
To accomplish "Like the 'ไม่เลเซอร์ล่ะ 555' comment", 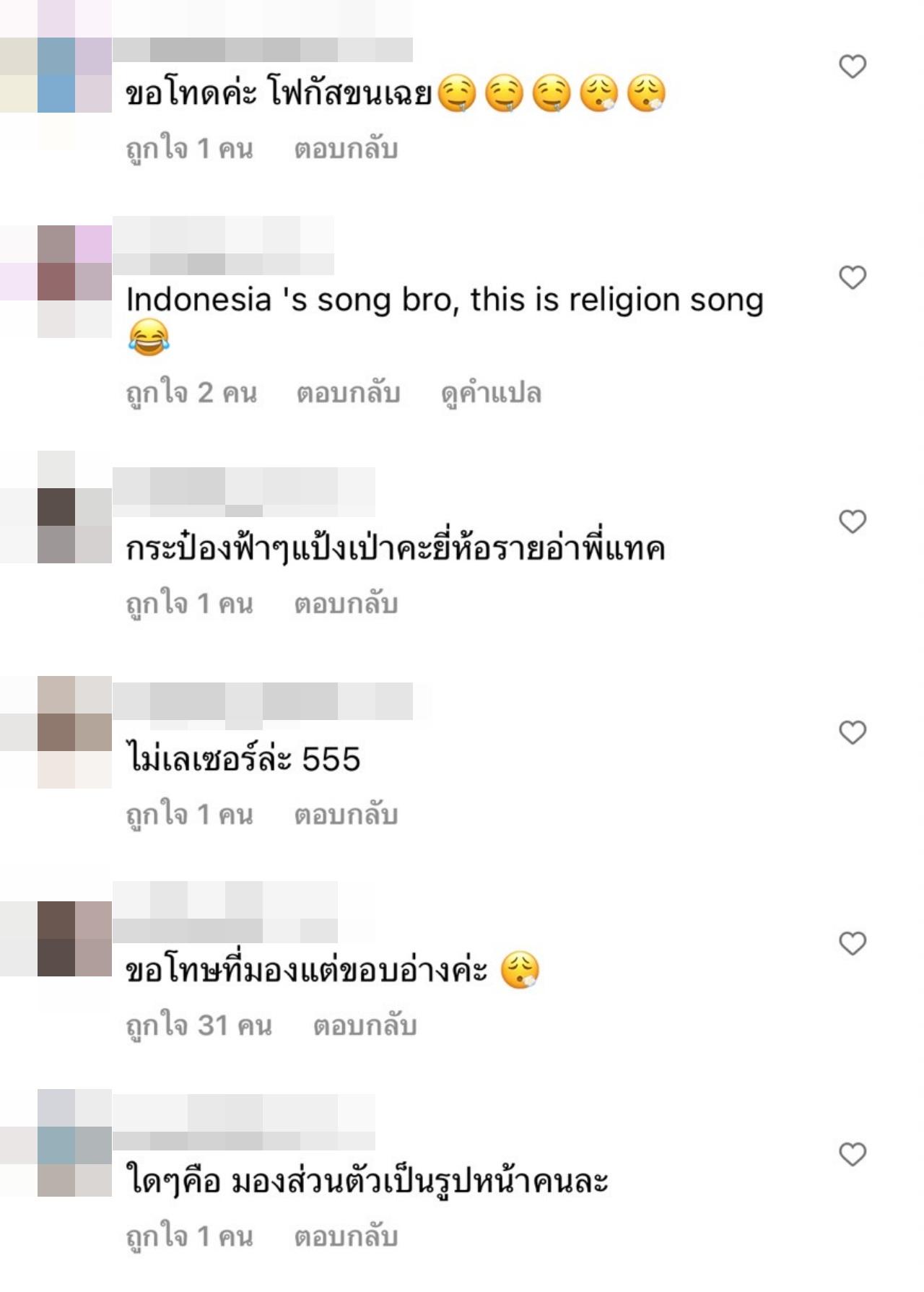I will click(853, 732).
